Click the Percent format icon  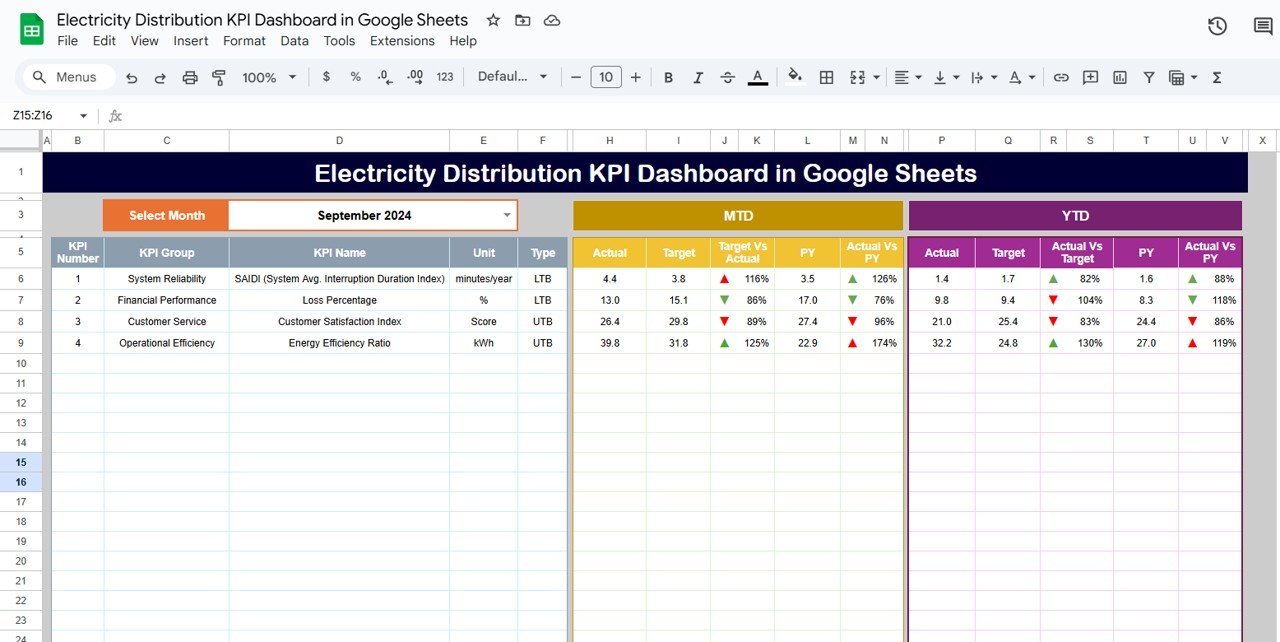(355, 77)
